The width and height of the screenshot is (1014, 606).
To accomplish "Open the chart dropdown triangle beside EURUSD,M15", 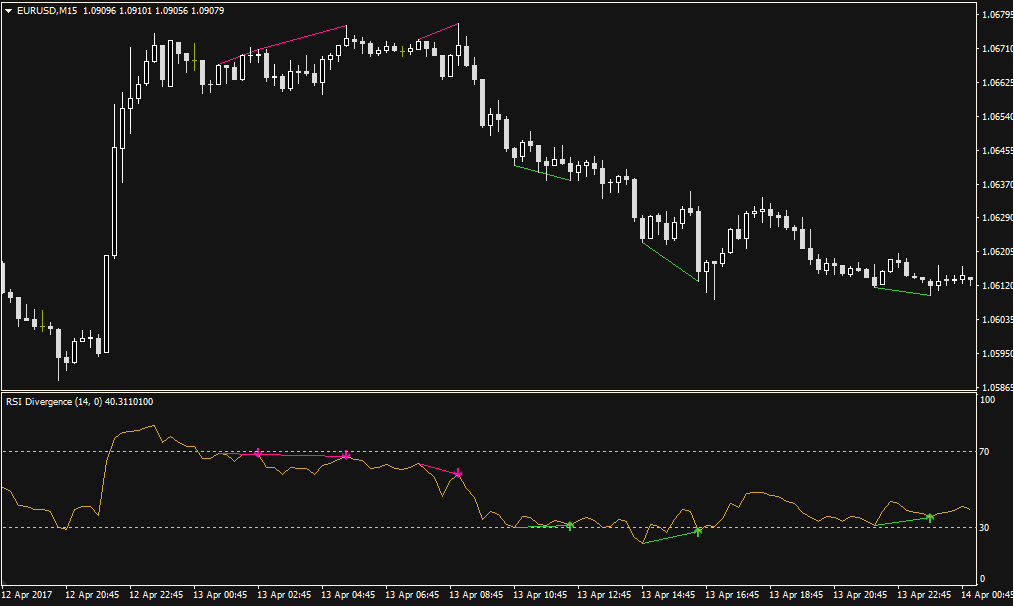I will click(x=9, y=10).
